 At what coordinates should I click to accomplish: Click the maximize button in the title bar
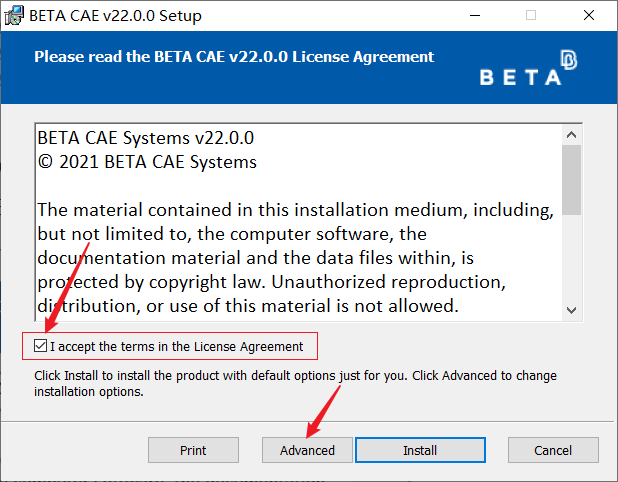coord(530,16)
